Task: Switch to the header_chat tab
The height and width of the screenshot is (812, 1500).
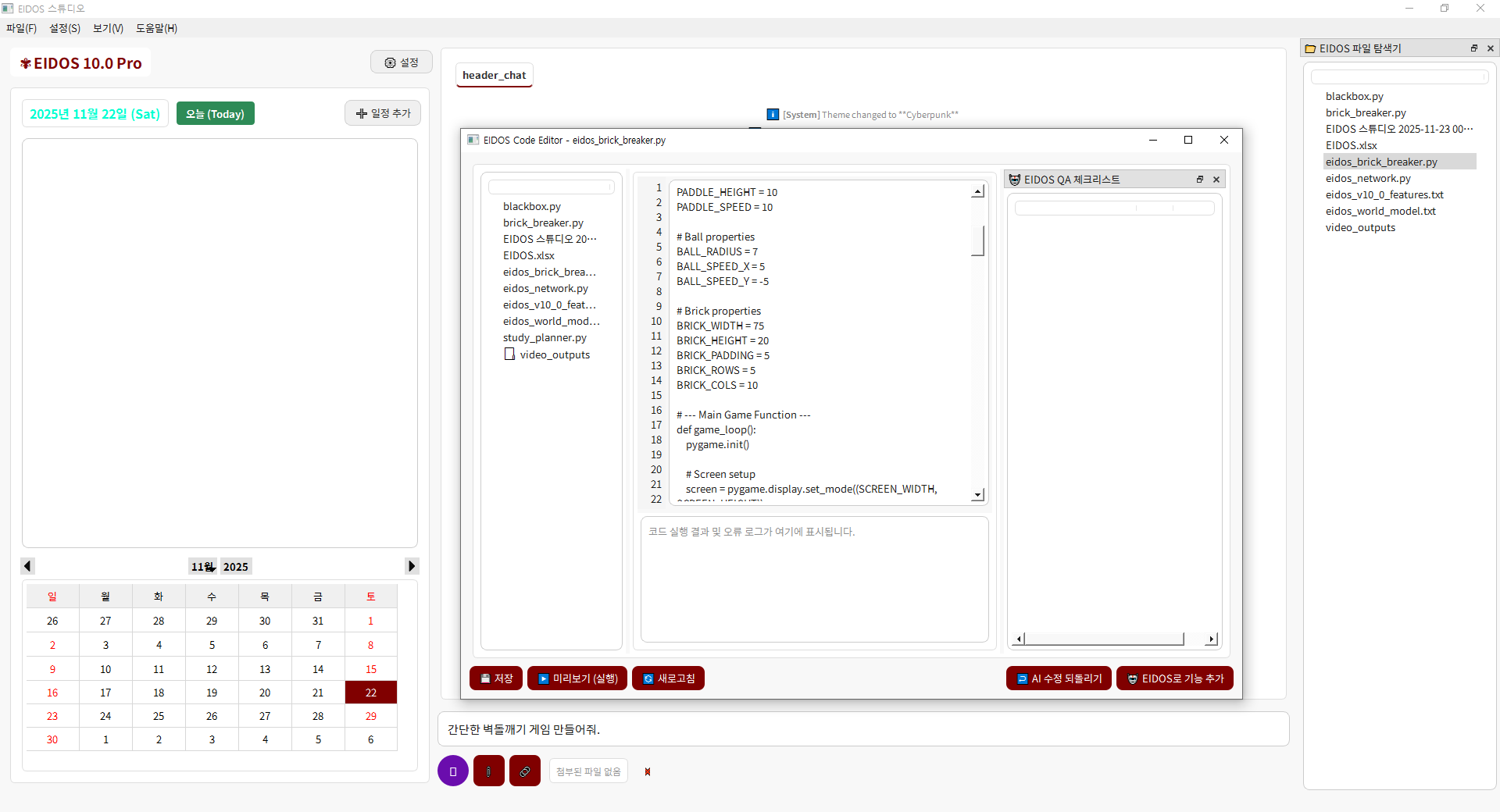Action: 494,75
